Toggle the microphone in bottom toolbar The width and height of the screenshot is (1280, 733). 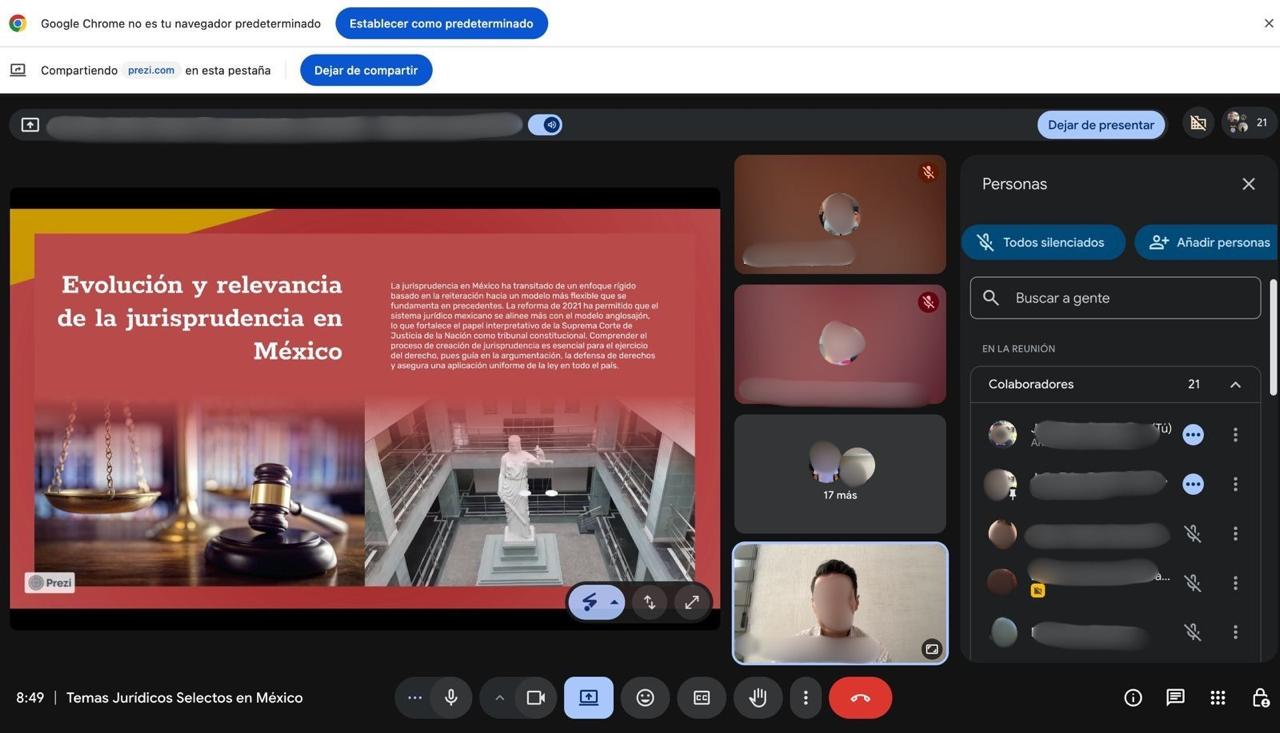451,698
